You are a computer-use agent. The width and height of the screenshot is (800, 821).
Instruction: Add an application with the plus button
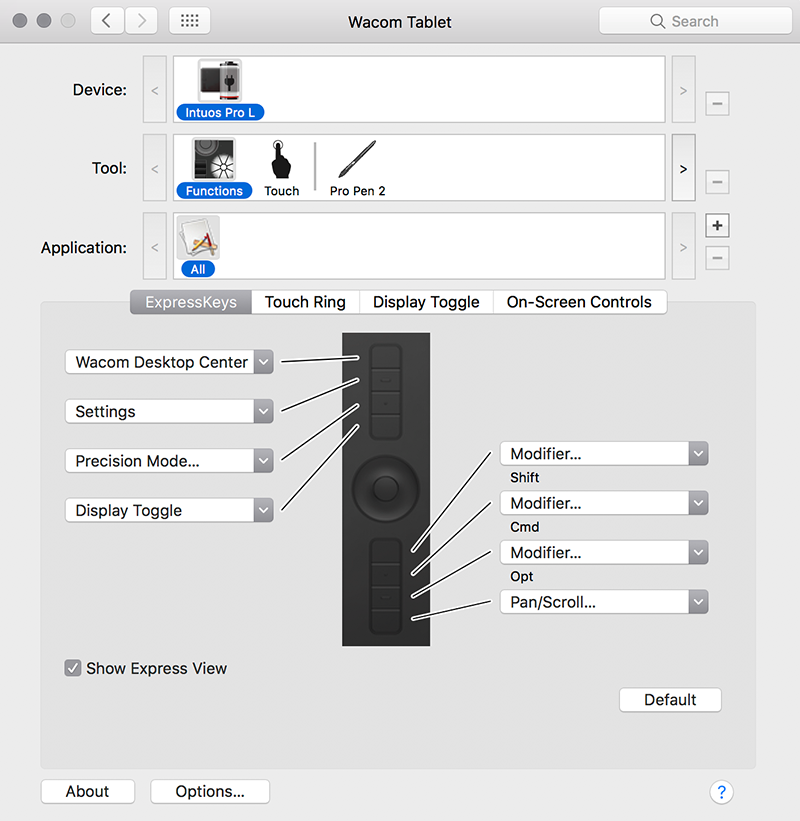point(717,226)
